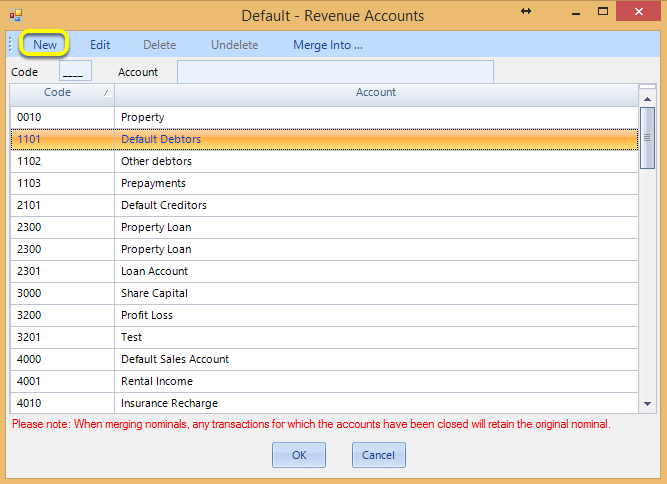Screen dimensions: 667x484
Task: Click the scrollbar down arrow
Action: (647, 404)
